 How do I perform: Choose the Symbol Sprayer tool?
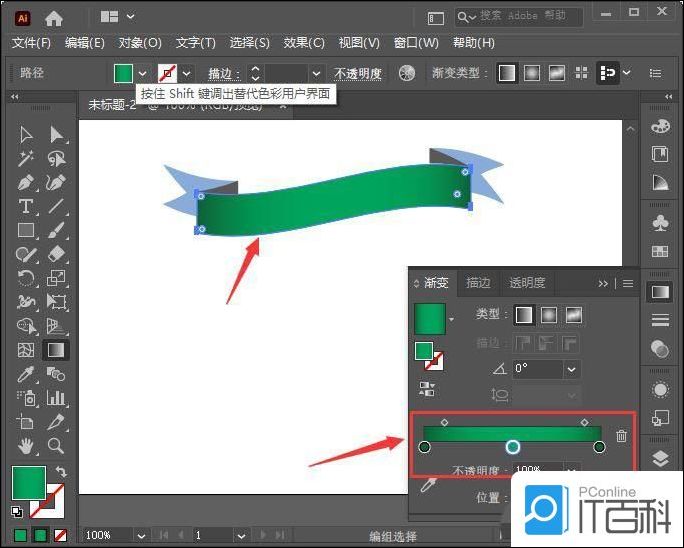(x=26, y=398)
